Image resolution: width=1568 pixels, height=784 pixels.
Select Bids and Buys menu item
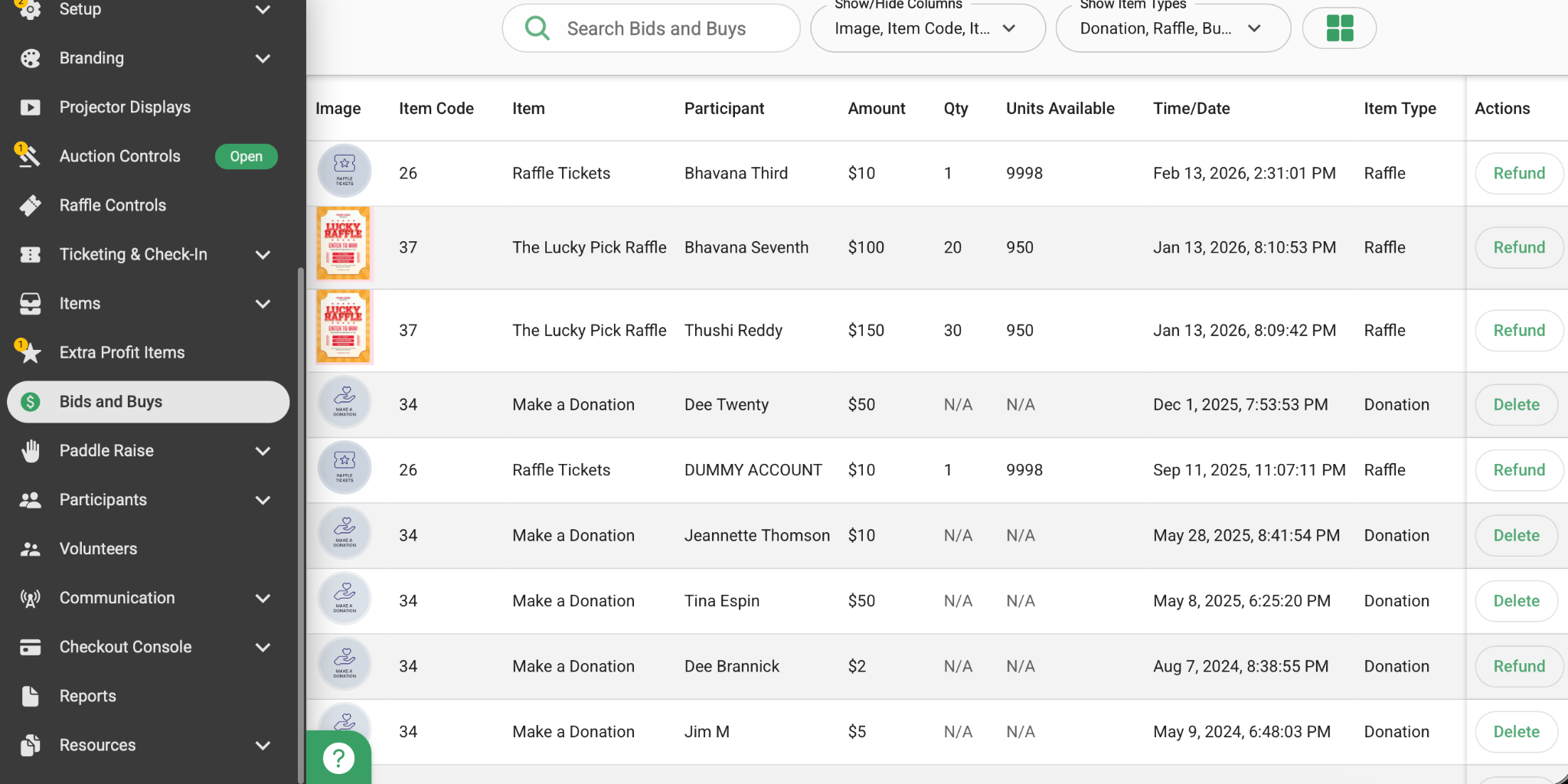149,402
